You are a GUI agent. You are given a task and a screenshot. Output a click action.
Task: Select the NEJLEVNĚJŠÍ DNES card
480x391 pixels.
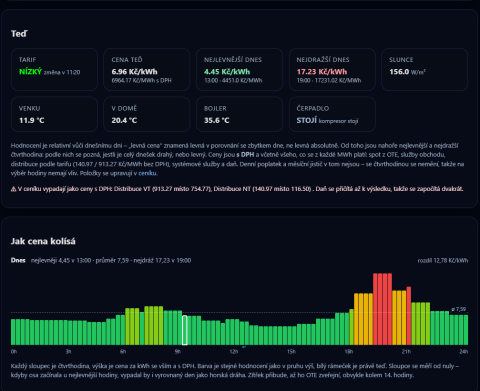point(239,69)
